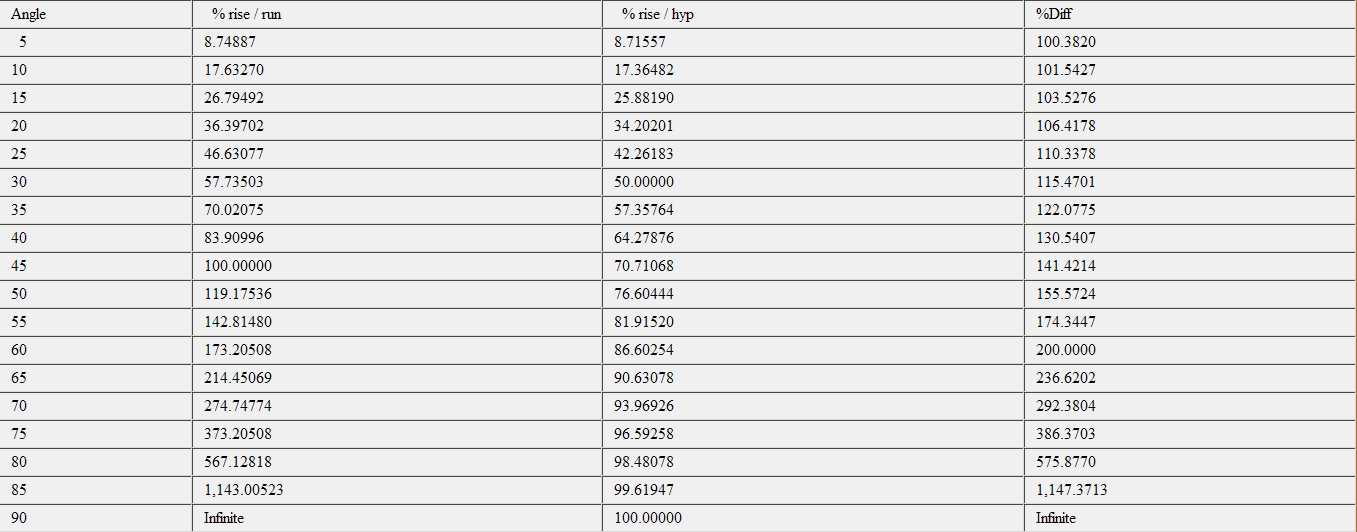Click the %Diff value 141.4214
Viewport: 1357px width, 532px height.
[1190, 266]
